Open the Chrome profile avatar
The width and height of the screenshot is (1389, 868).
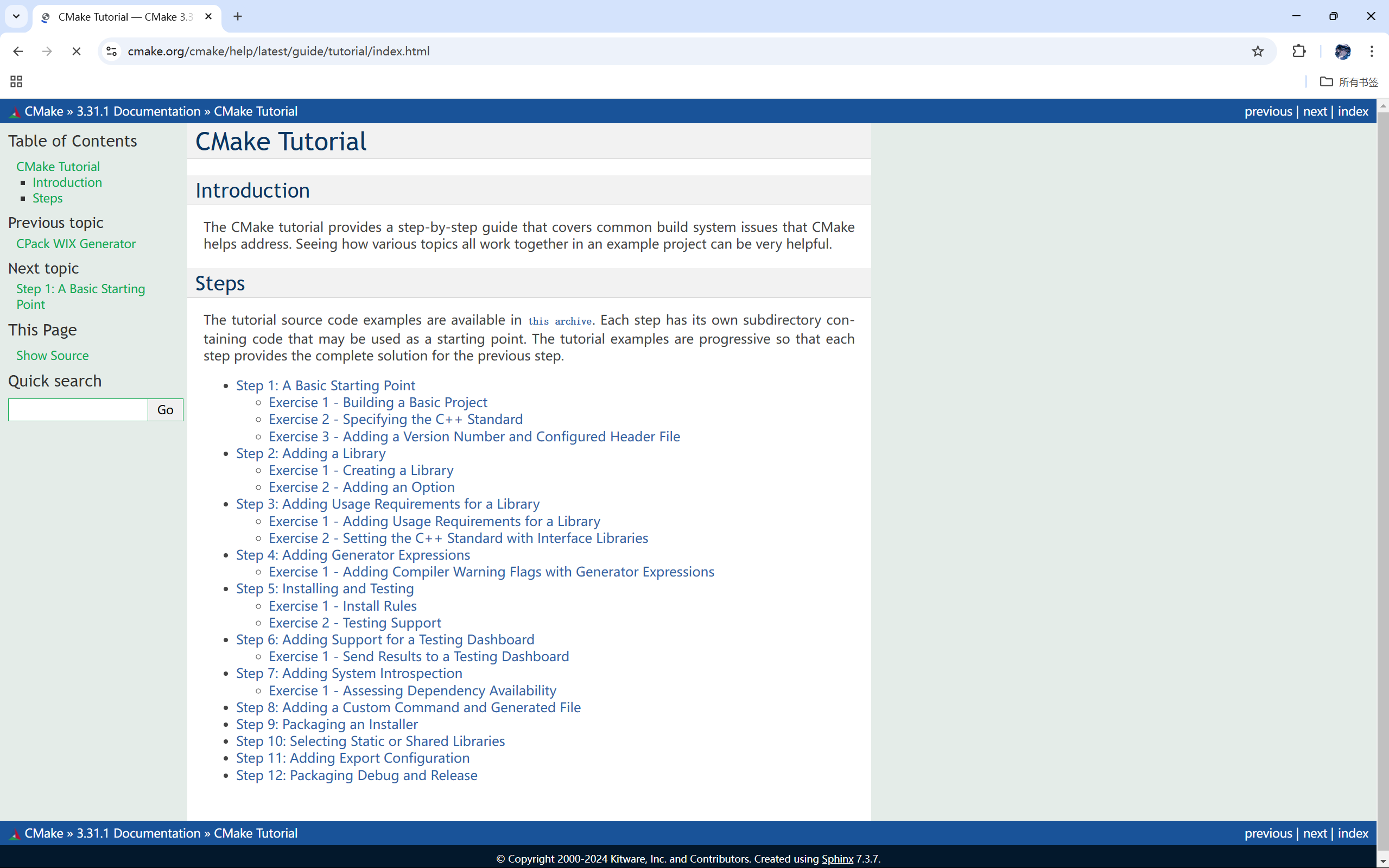pos(1342,51)
